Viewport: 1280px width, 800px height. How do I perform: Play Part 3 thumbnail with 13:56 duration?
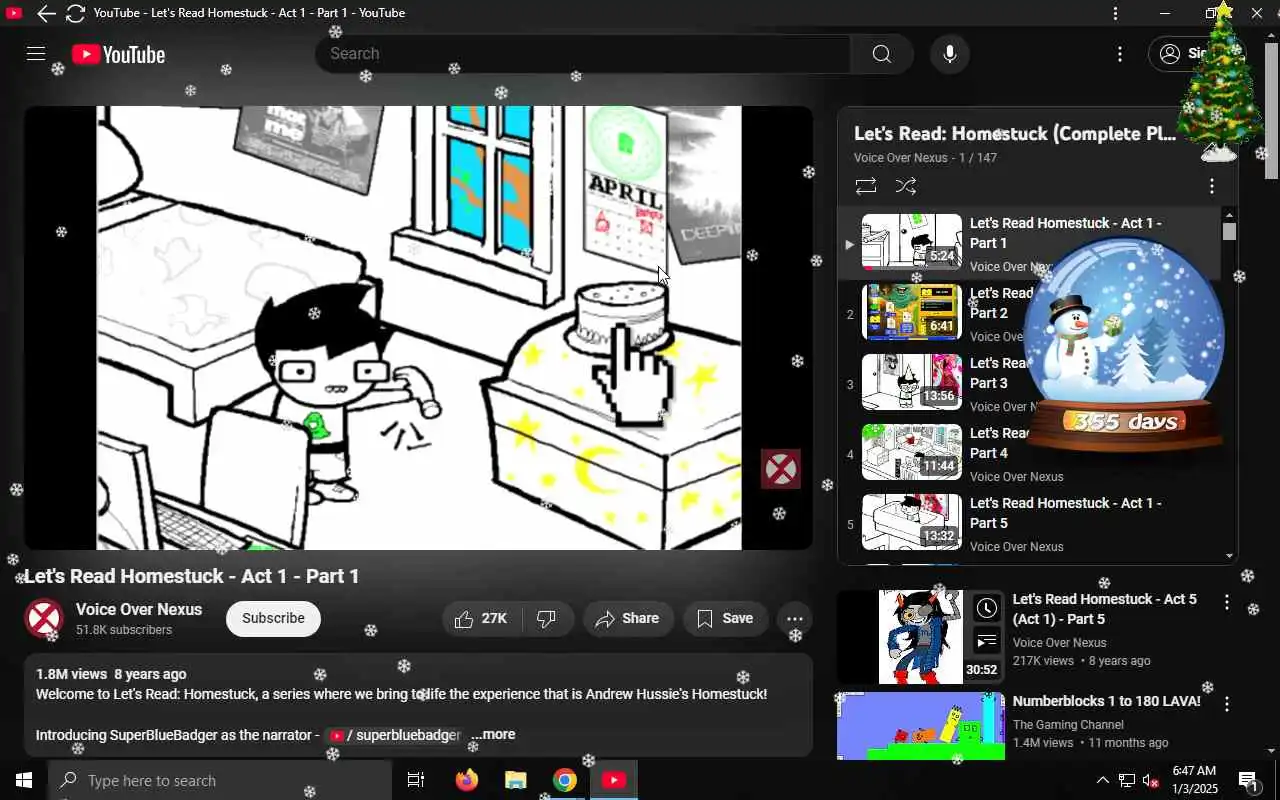point(912,382)
